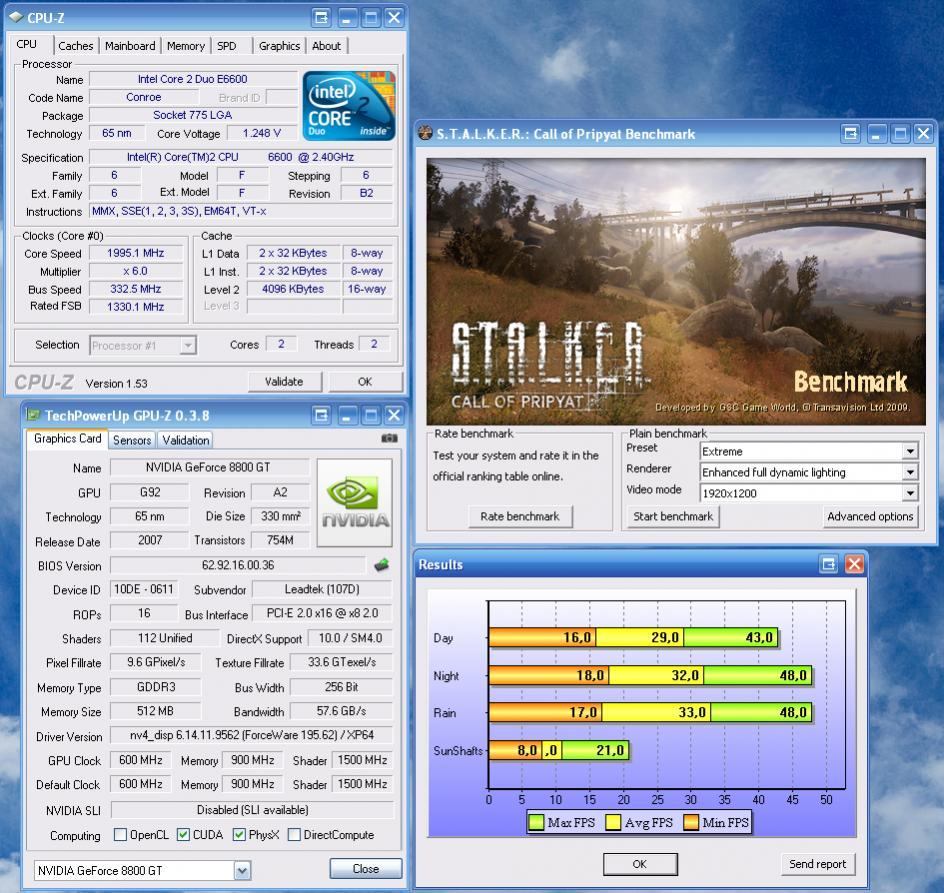Click the S.T.A.L.K.E.R. benchmark title bar icon
944x893 pixels.
425,133
